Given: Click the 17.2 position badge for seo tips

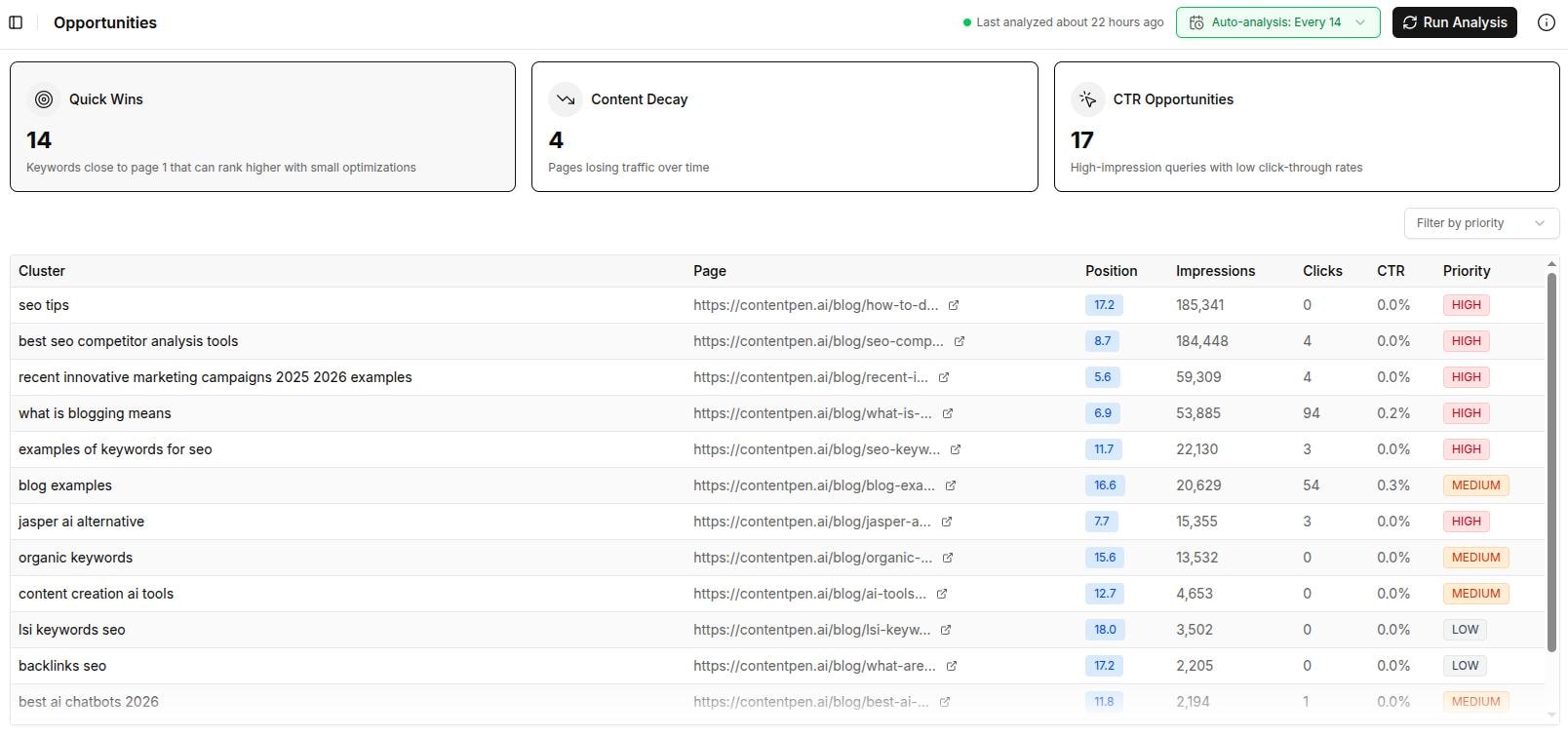Looking at the screenshot, I should point(1104,305).
